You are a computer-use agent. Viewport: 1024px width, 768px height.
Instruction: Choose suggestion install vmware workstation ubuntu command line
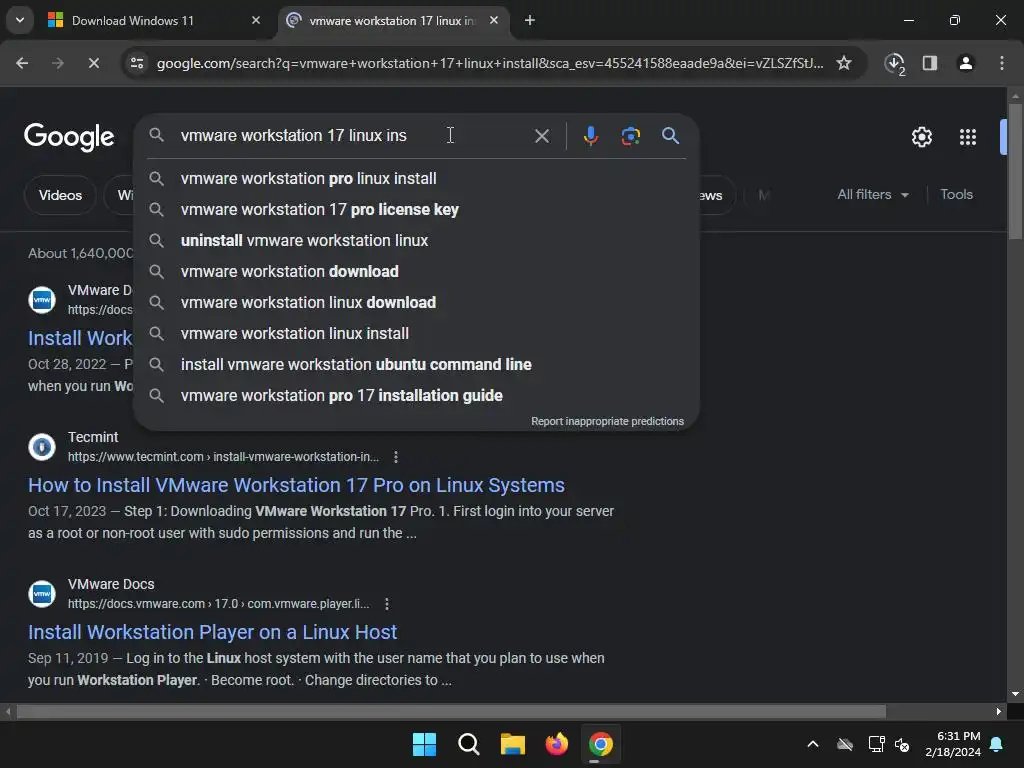pyautogui.click(x=416, y=364)
